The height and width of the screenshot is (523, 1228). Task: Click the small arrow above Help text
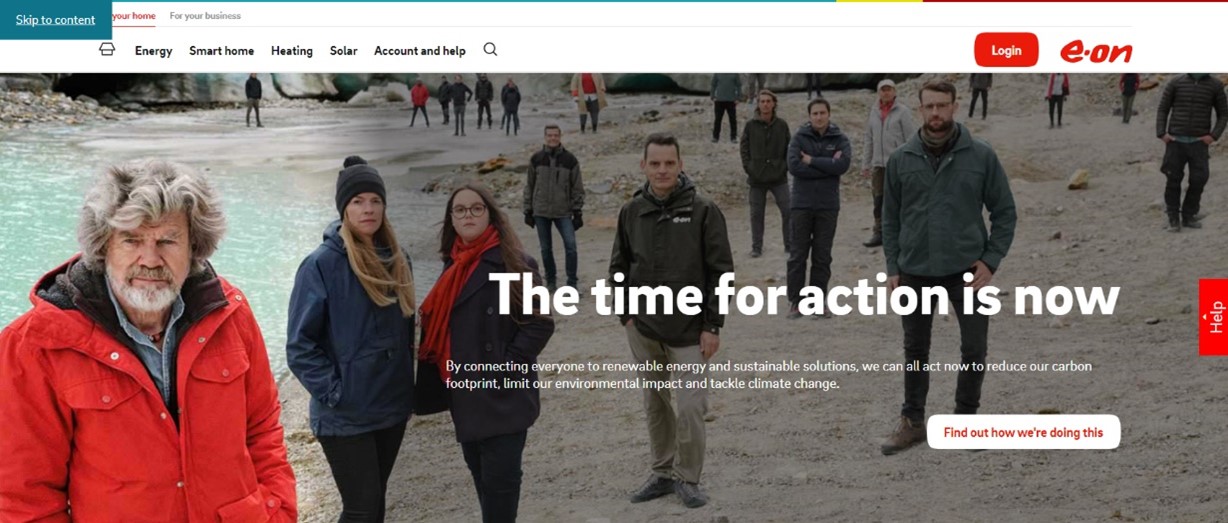click(1204, 317)
